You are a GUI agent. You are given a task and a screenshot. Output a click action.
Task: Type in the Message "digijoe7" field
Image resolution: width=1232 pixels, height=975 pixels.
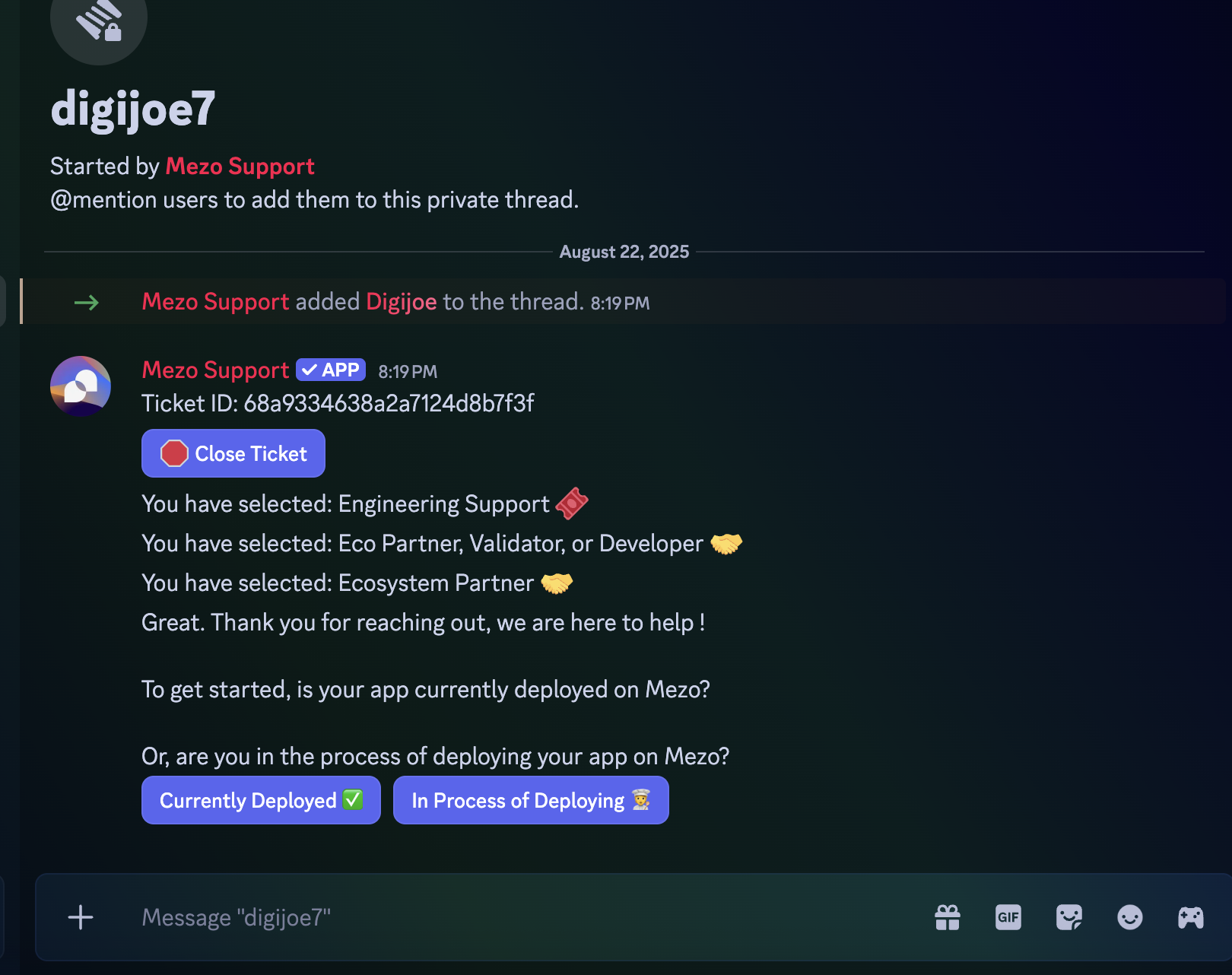[517, 917]
